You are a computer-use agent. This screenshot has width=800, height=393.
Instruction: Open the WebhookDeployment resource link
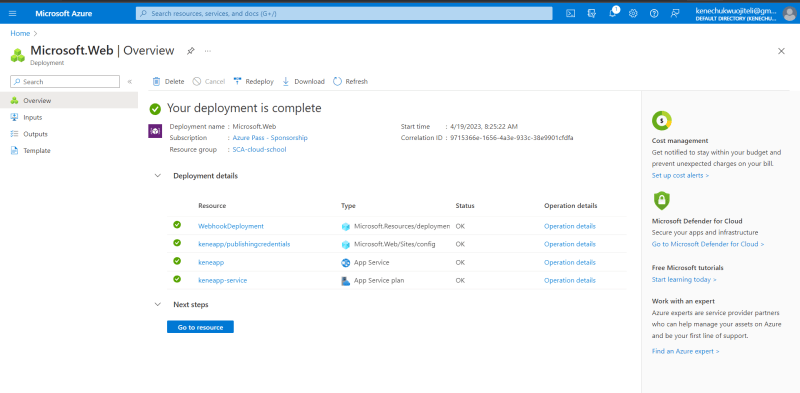point(231,226)
